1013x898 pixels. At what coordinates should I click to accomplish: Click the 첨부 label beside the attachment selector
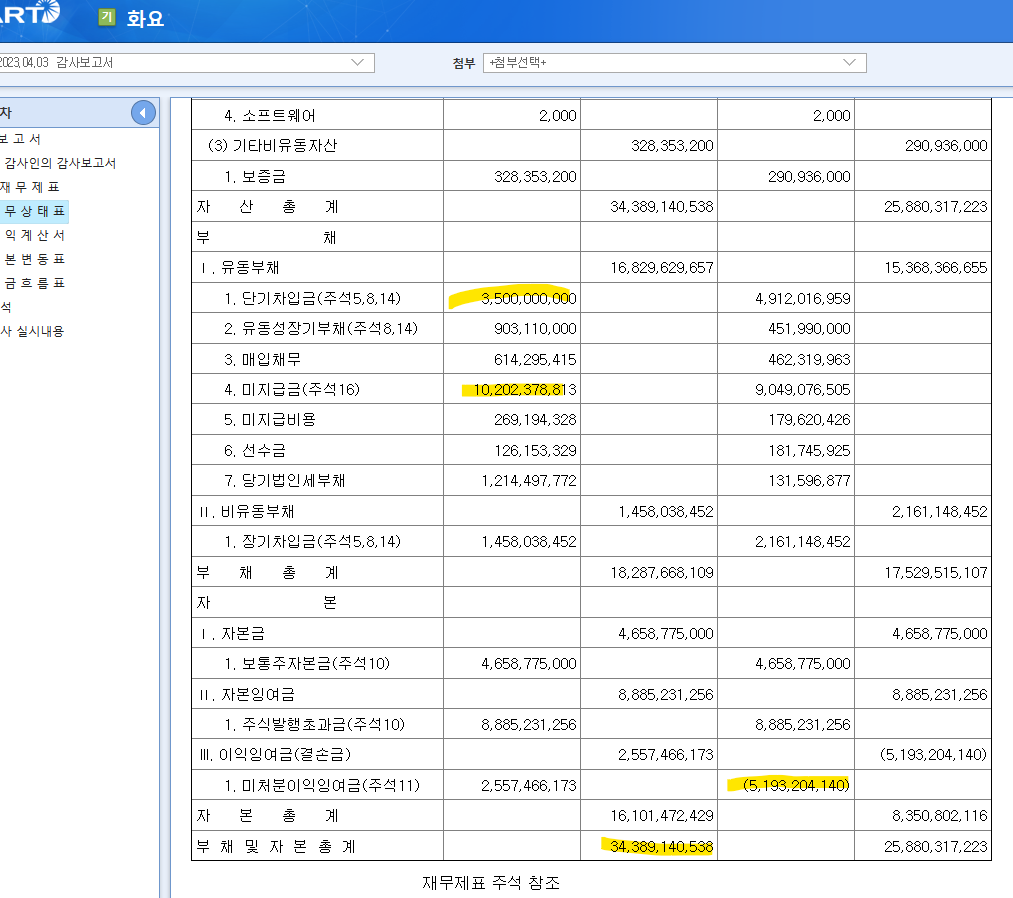(464, 63)
